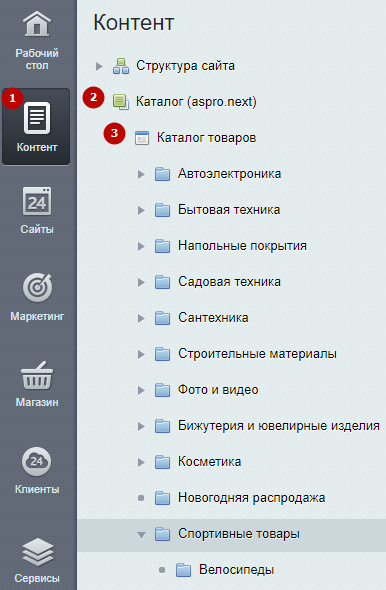
Task: Open the Магазин basket section
Action: pos(37,384)
